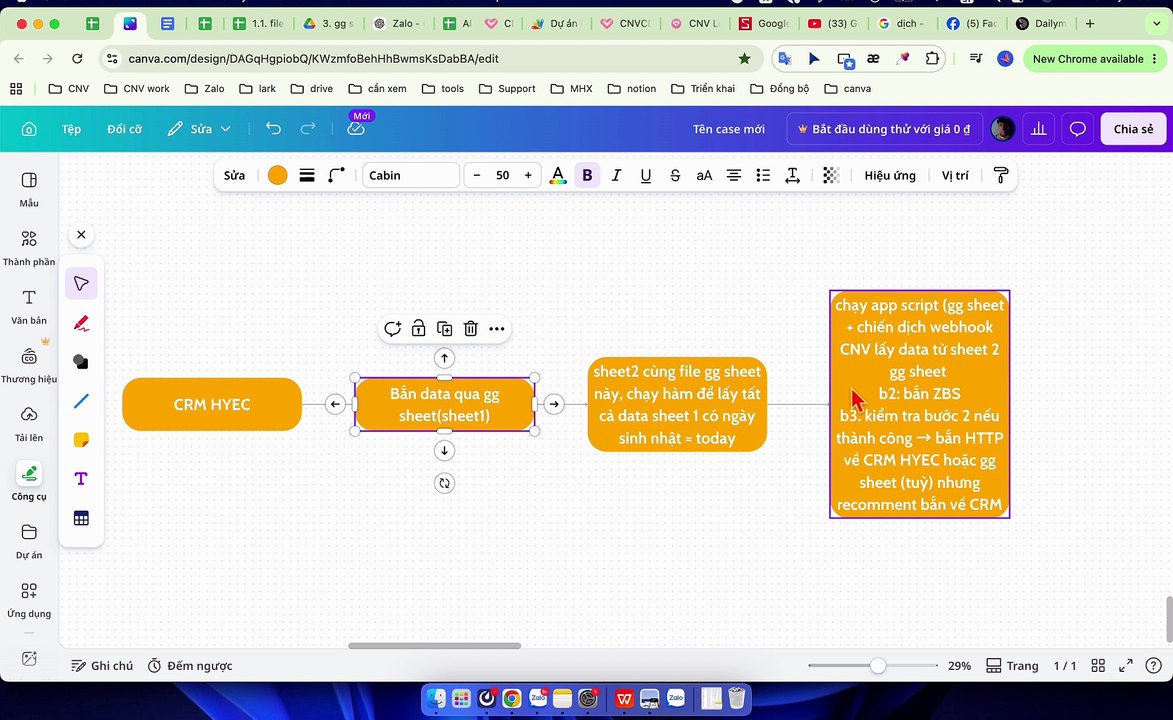Change the text alignment
This screenshot has width=1173, height=720.
click(x=734, y=175)
